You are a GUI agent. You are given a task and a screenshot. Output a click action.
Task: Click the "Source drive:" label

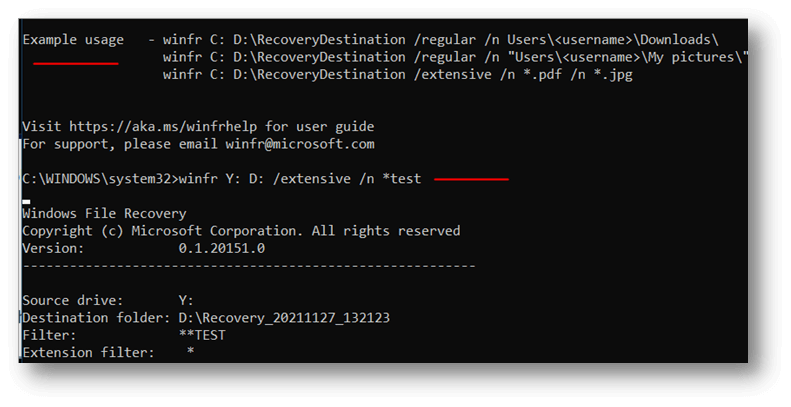point(71,300)
